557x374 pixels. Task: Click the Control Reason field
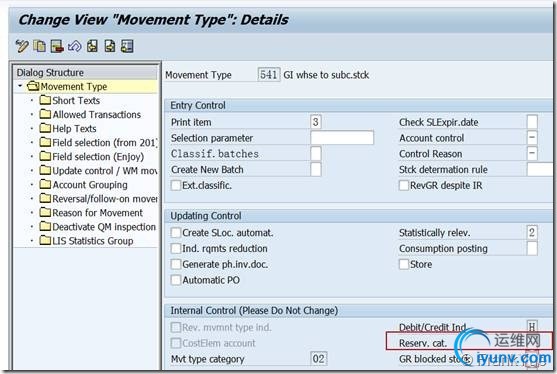[532, 154]
